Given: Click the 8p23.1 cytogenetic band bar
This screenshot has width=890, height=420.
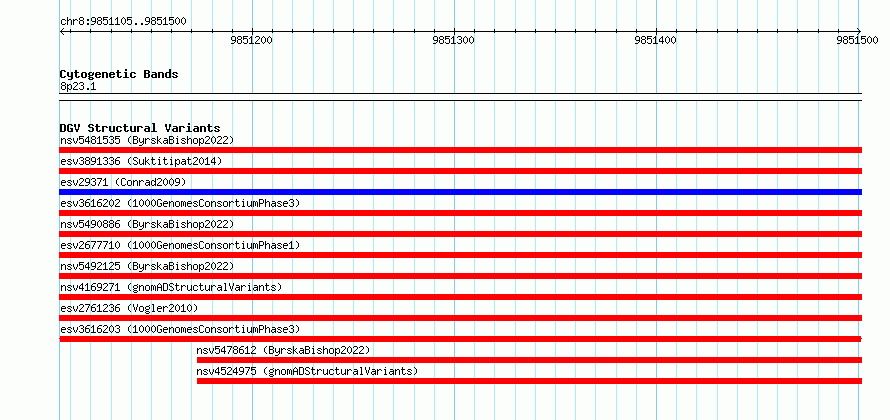Looking at the screenshot, I should tap(460, 97).
